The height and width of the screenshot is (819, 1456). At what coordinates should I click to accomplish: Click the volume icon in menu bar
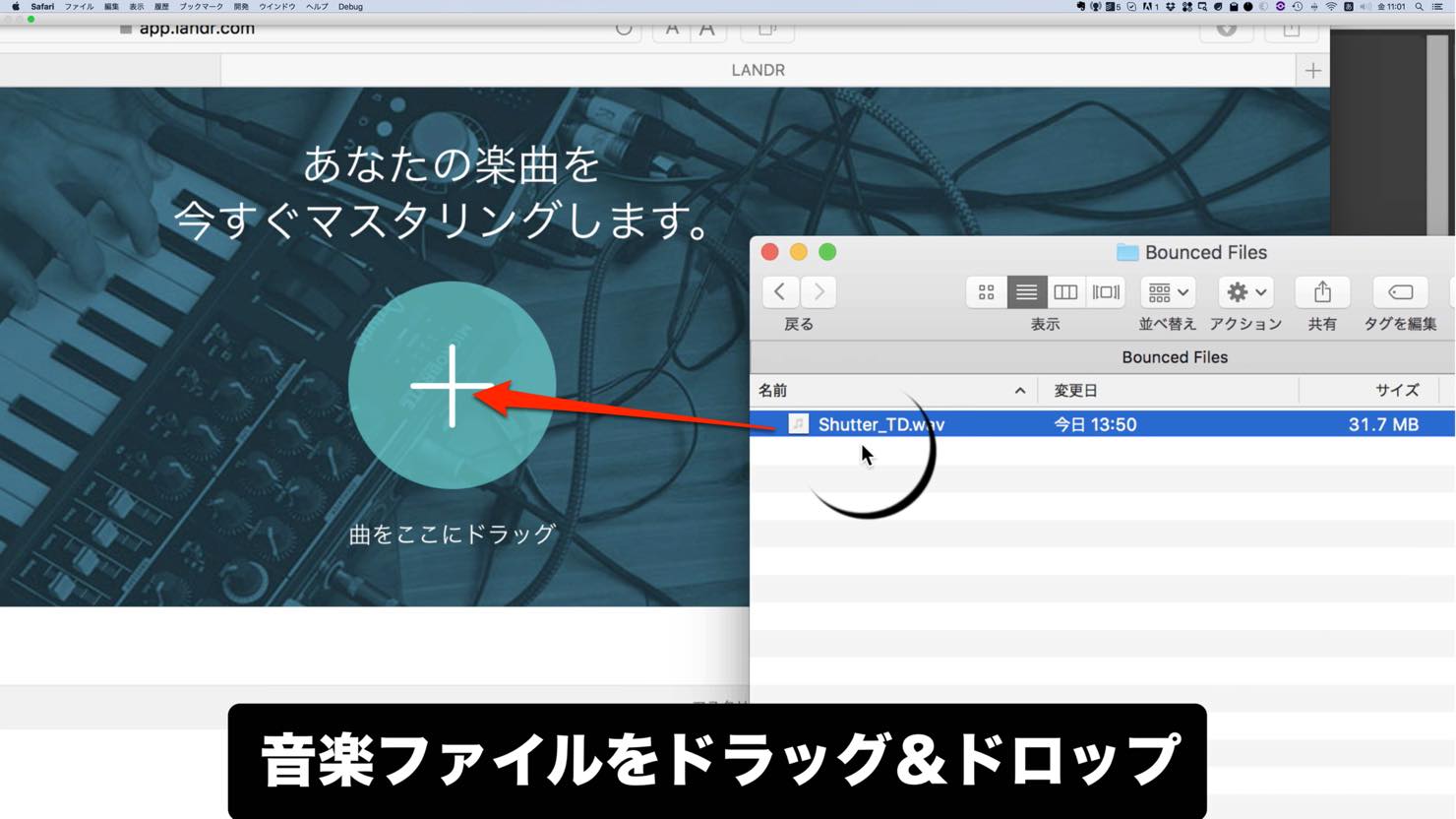(1365, 6)
